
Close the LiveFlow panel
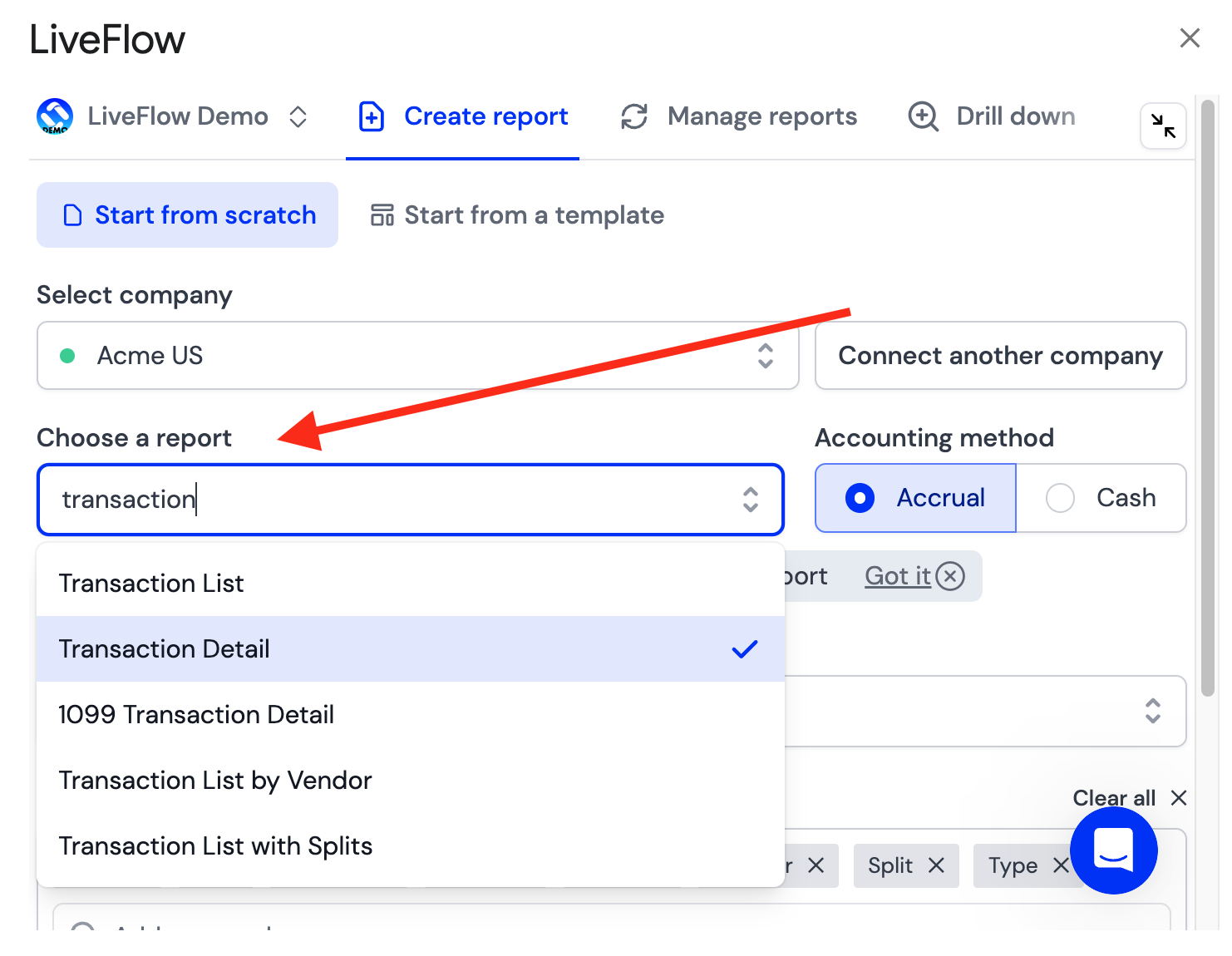pyautogui.click(x=1190, y=37)
